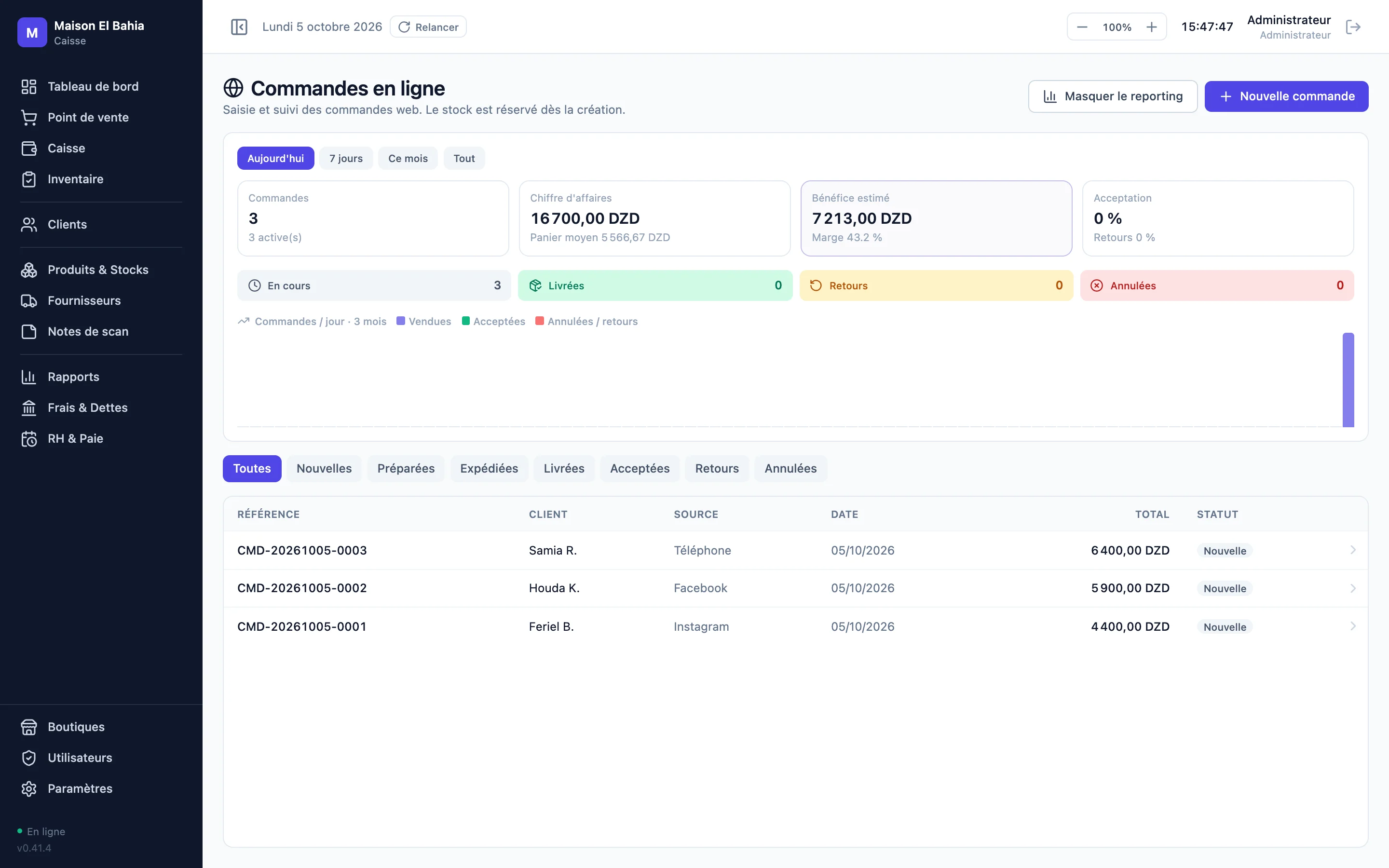Decrease zoom with minus icon

[x=1082, y=27]
